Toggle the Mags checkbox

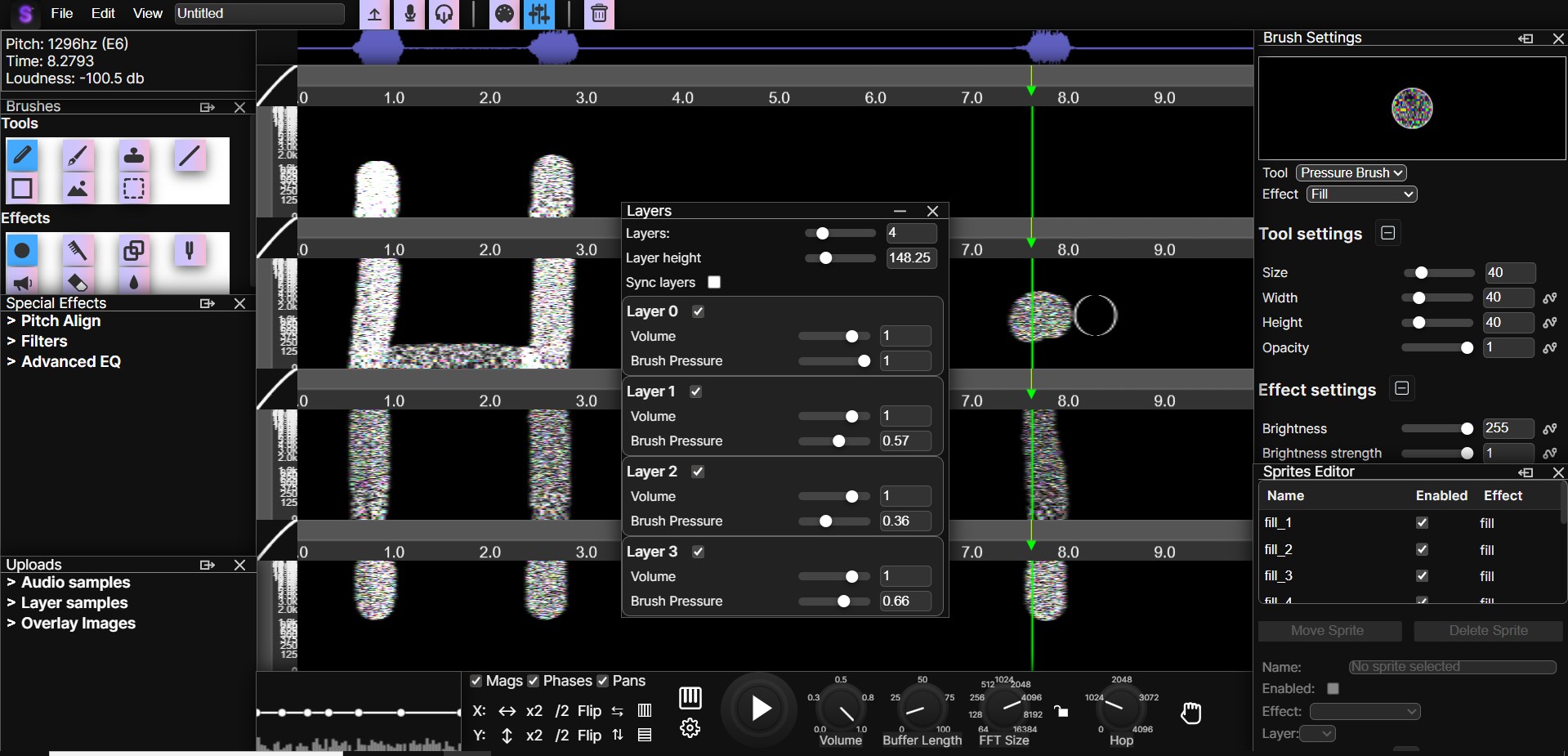[x=476, y=682]
